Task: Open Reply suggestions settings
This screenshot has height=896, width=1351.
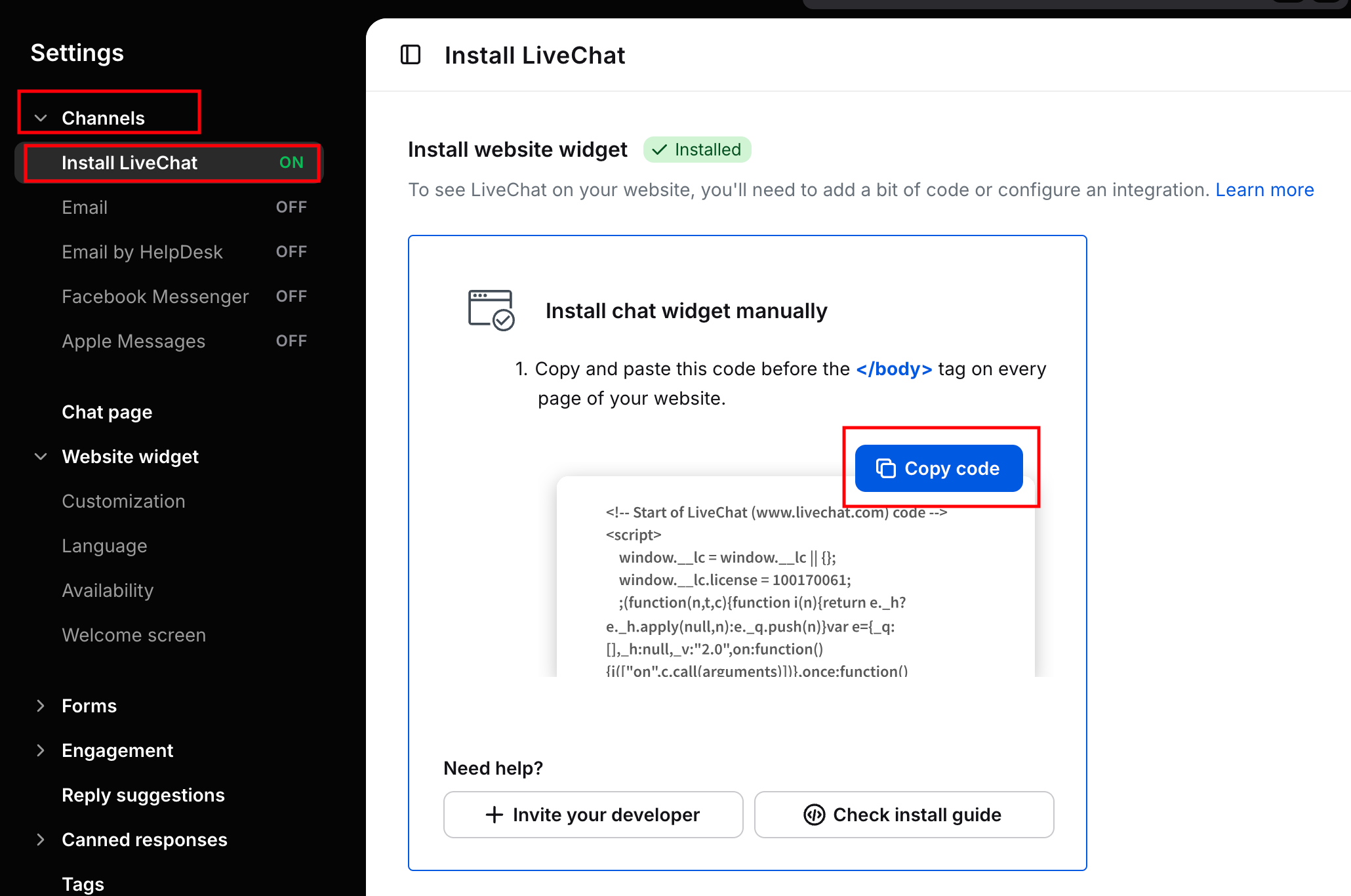Action: [143, 795]
